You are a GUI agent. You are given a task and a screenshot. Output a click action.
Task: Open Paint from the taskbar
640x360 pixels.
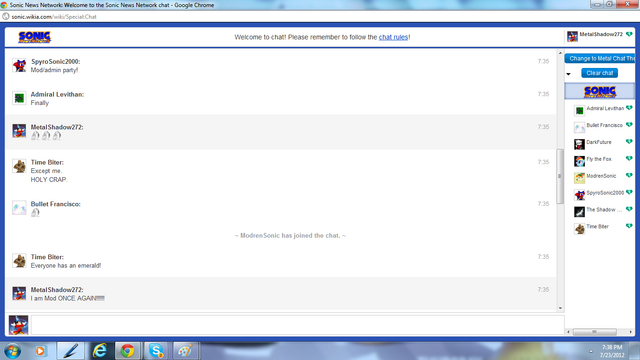pos(185,351)
